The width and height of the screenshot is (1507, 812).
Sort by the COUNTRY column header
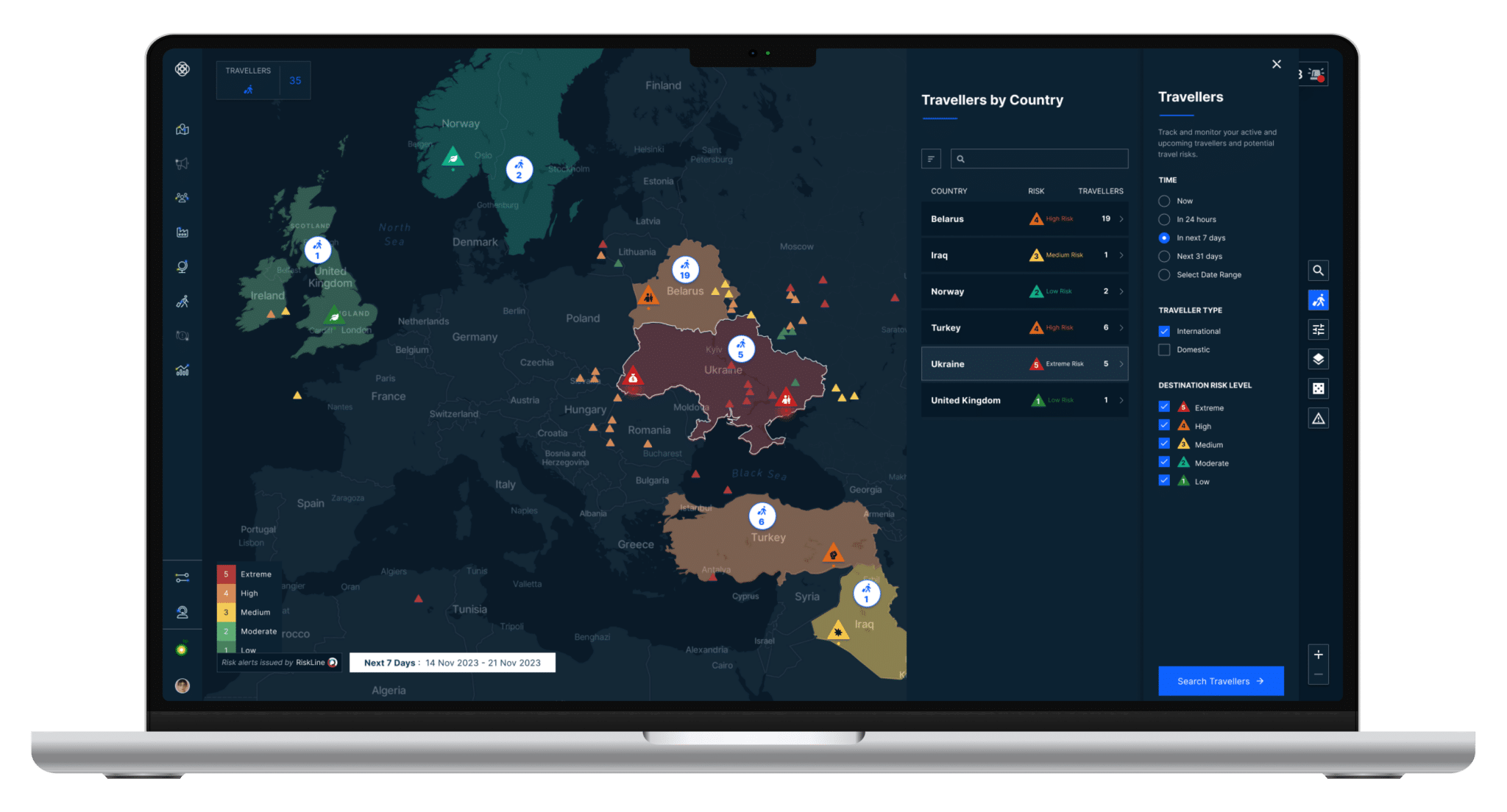(948, 191)
